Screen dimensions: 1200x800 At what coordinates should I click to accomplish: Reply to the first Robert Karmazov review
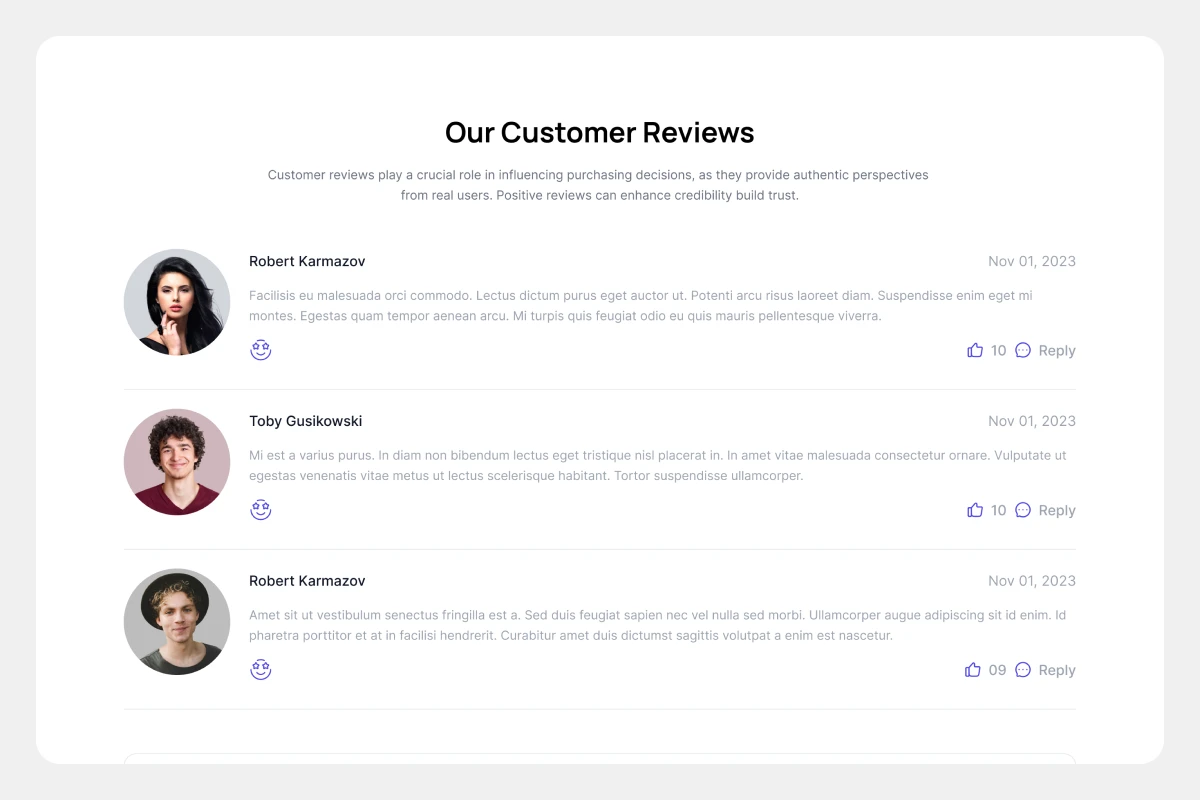click(x=1056, y=351)
